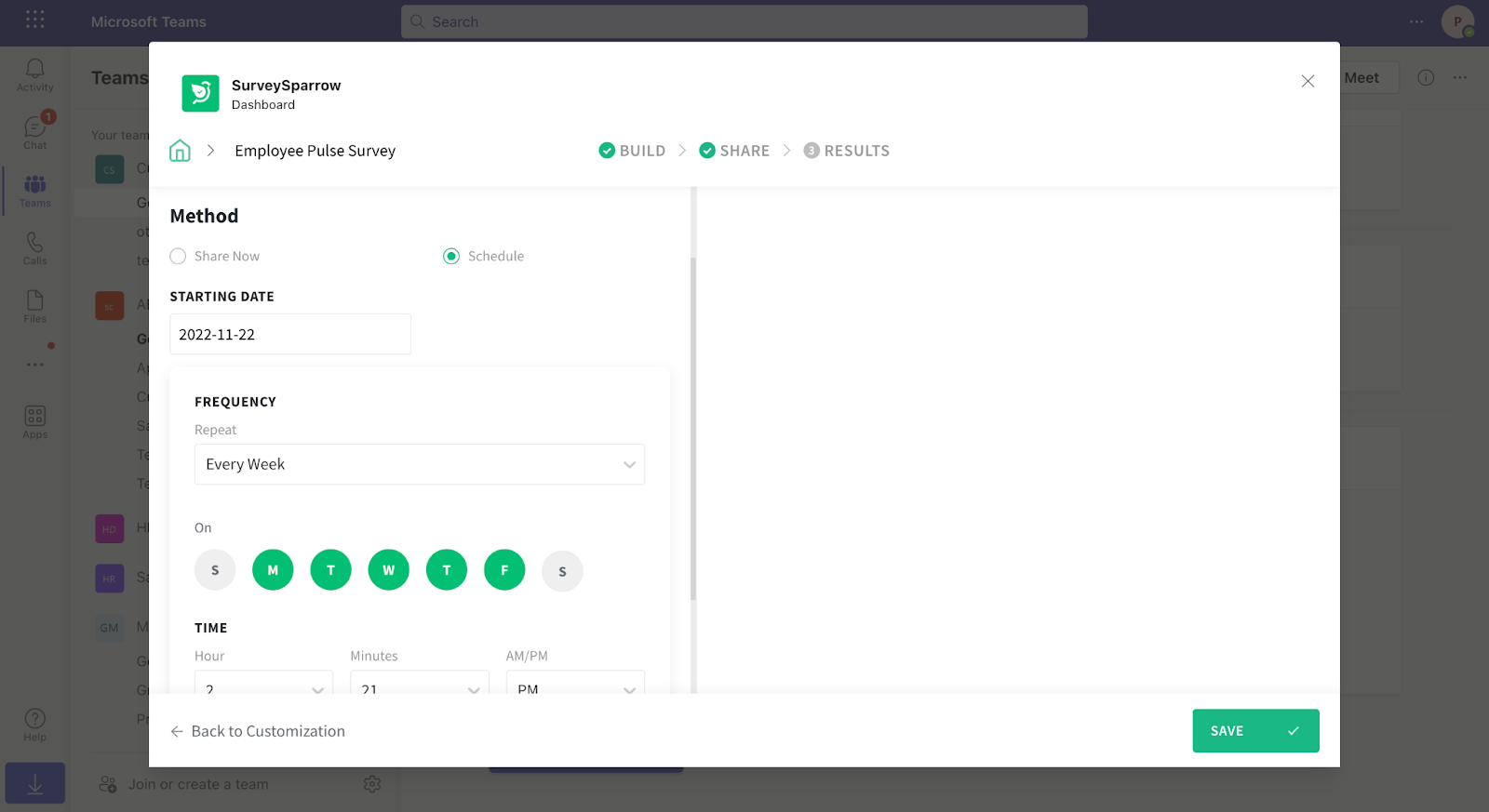Screen dimensions: 1489x812
Task: Go to the RESULTS step
Action: point(847,151)
